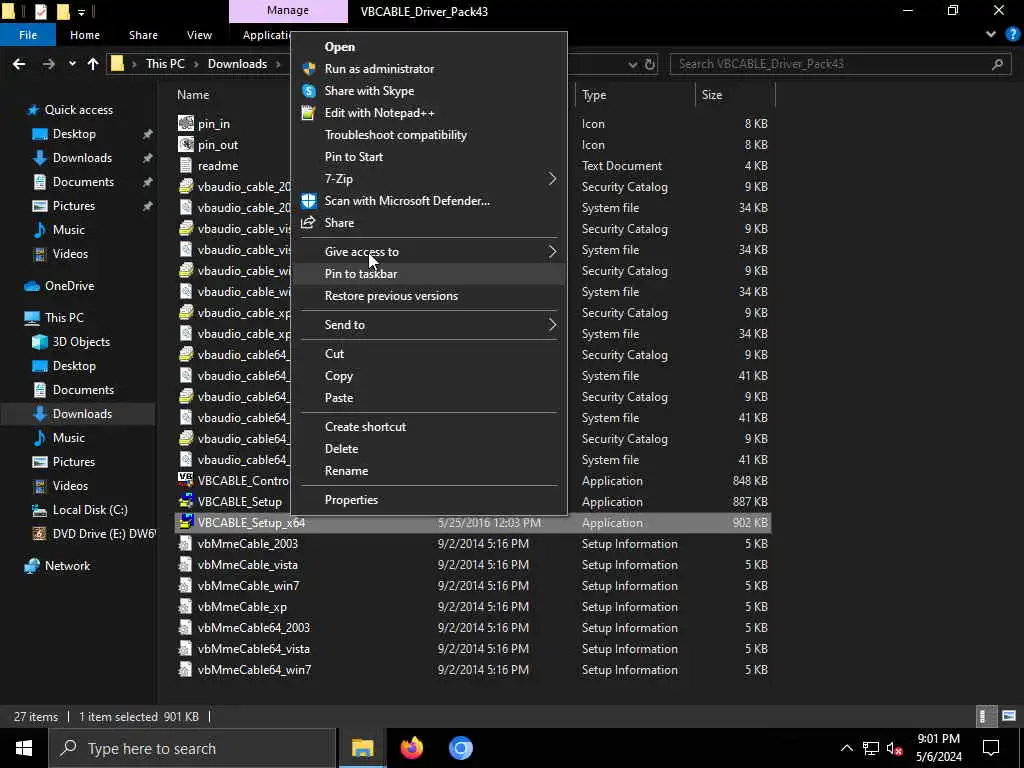Open File Explorer taskbar icon

click(x=362, y=748)
